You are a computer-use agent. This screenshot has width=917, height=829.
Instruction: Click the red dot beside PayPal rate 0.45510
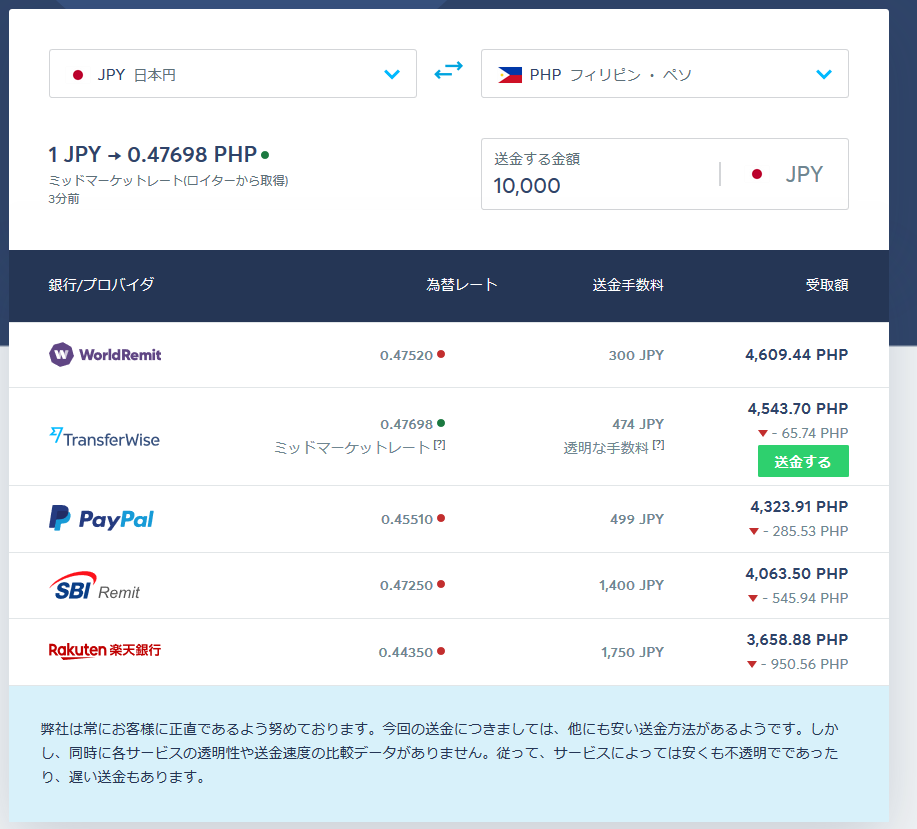tap(441, 518)
